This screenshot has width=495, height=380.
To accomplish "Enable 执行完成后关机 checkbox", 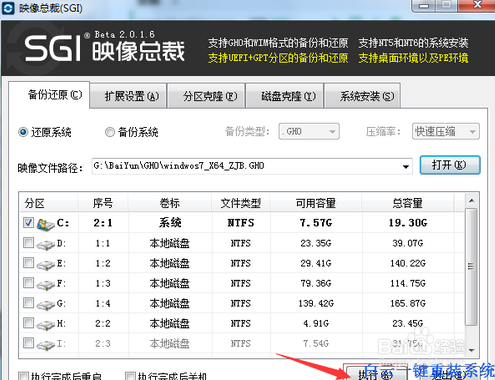I will 130,376.
